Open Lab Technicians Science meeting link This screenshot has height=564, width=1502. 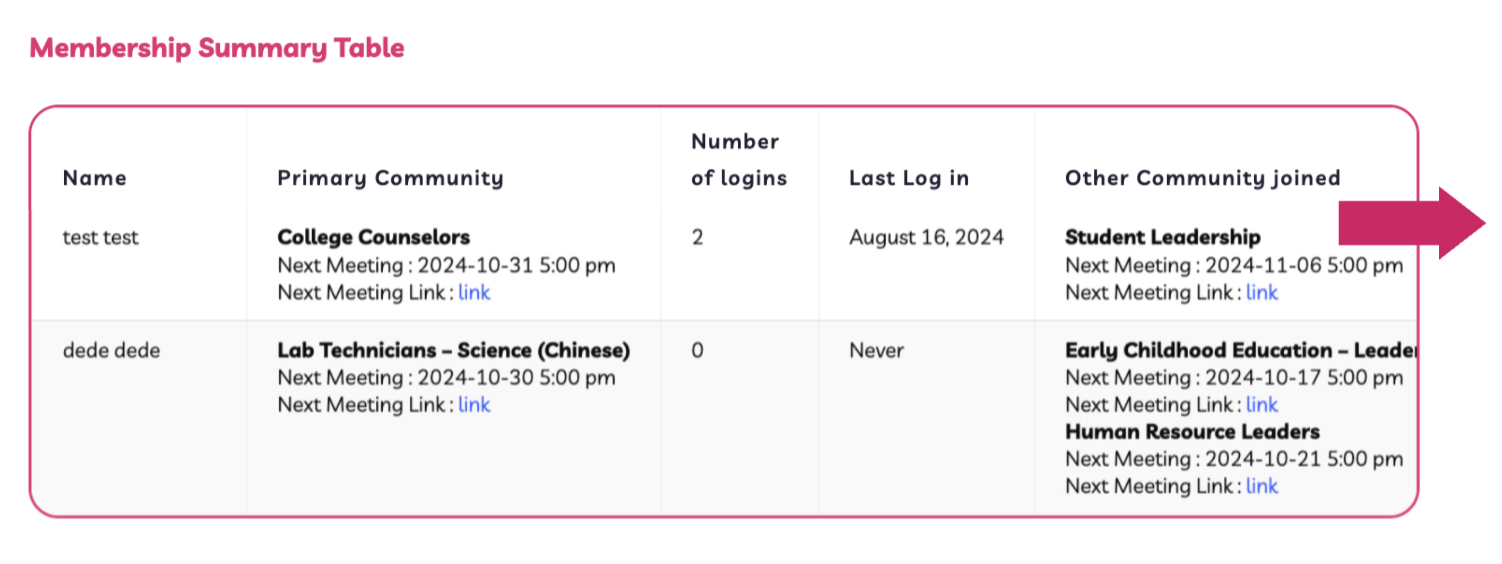pos(474,405)
